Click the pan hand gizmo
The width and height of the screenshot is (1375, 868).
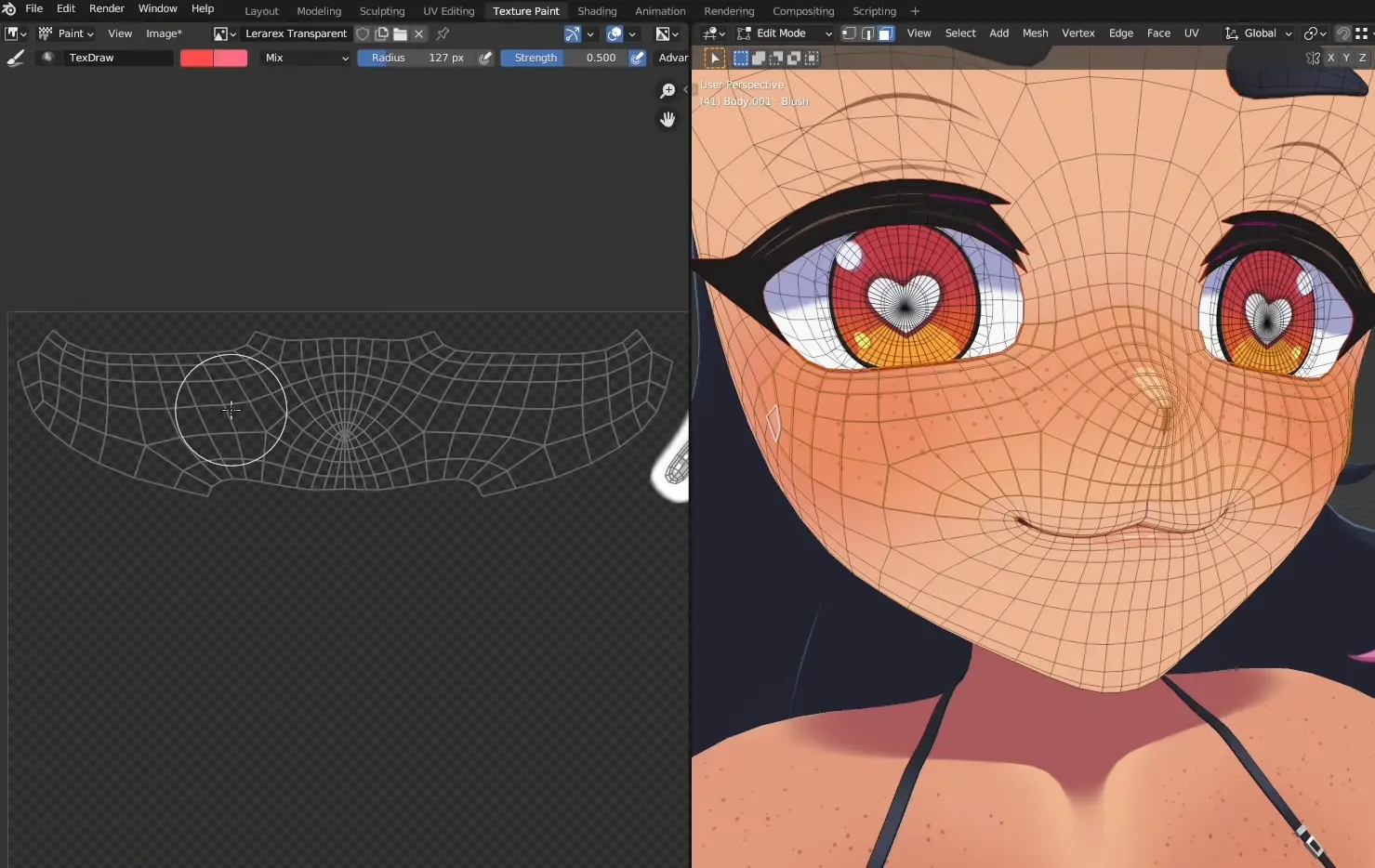668,120
